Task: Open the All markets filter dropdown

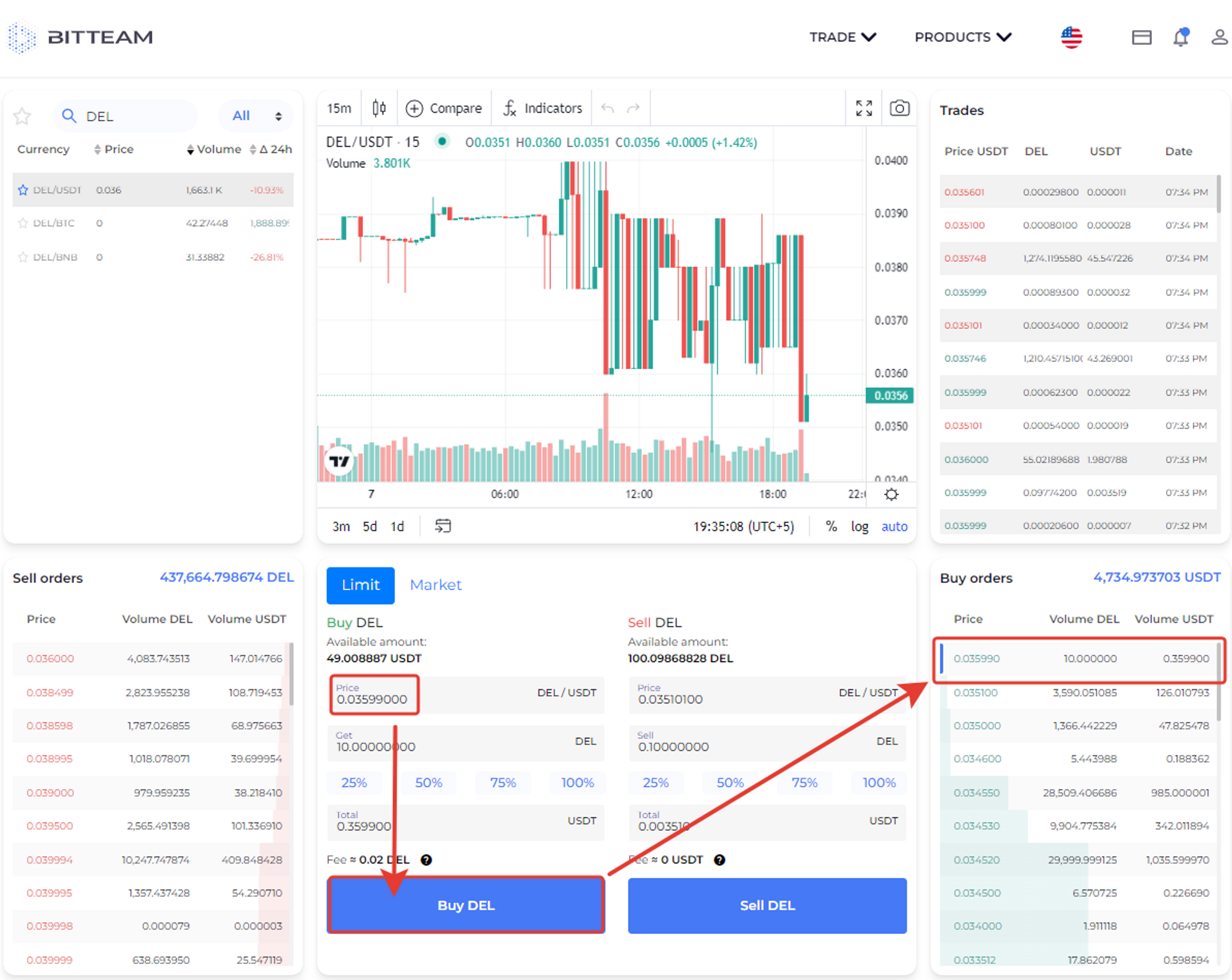Action: (x=256, y=116)
